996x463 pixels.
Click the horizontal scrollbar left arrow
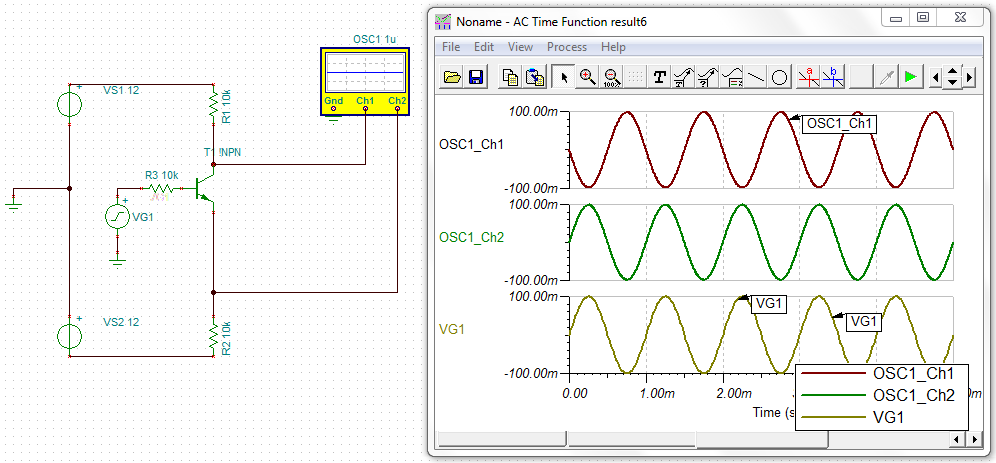tap(957, 439)
